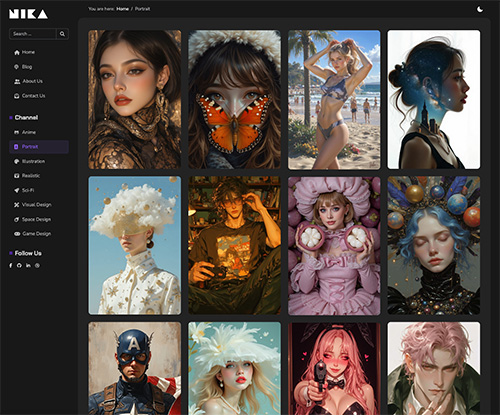Click the people icon for About Us
The height and width of the screenshot is (415, 500).
(17, 81)
